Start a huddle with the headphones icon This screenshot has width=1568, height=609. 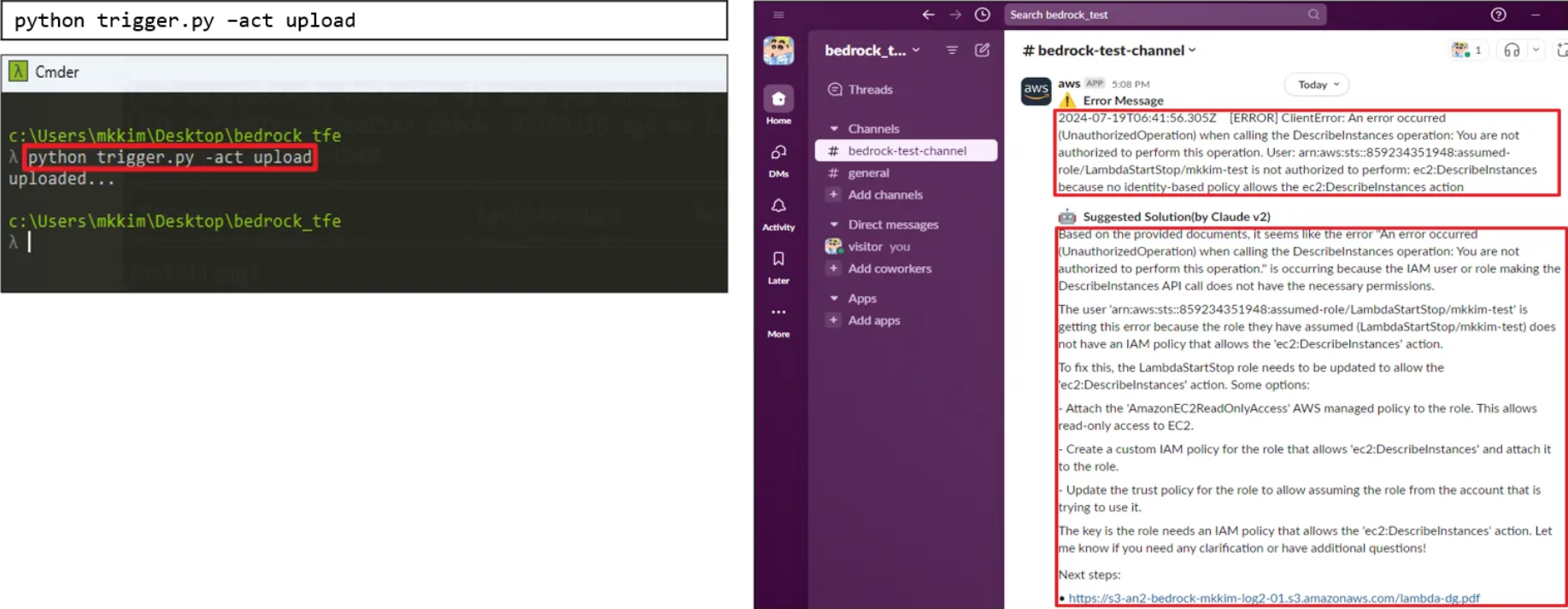pos(1512,50)
